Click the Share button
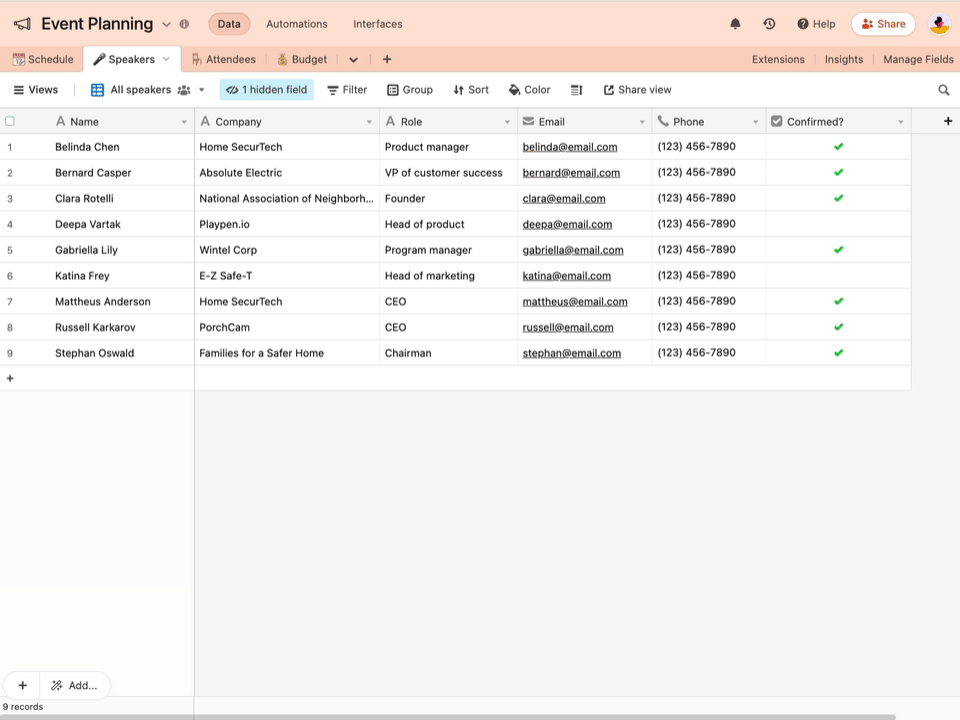Screen dimensions: 960x720 click(882, 23)
